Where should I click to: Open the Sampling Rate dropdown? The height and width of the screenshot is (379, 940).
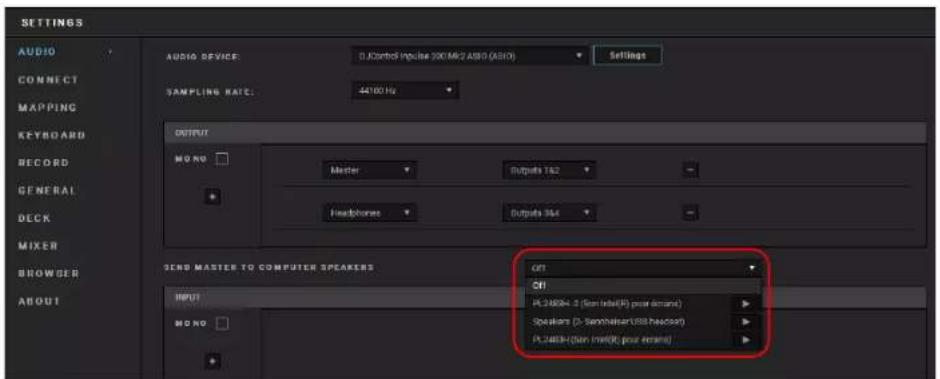(405, 91)
